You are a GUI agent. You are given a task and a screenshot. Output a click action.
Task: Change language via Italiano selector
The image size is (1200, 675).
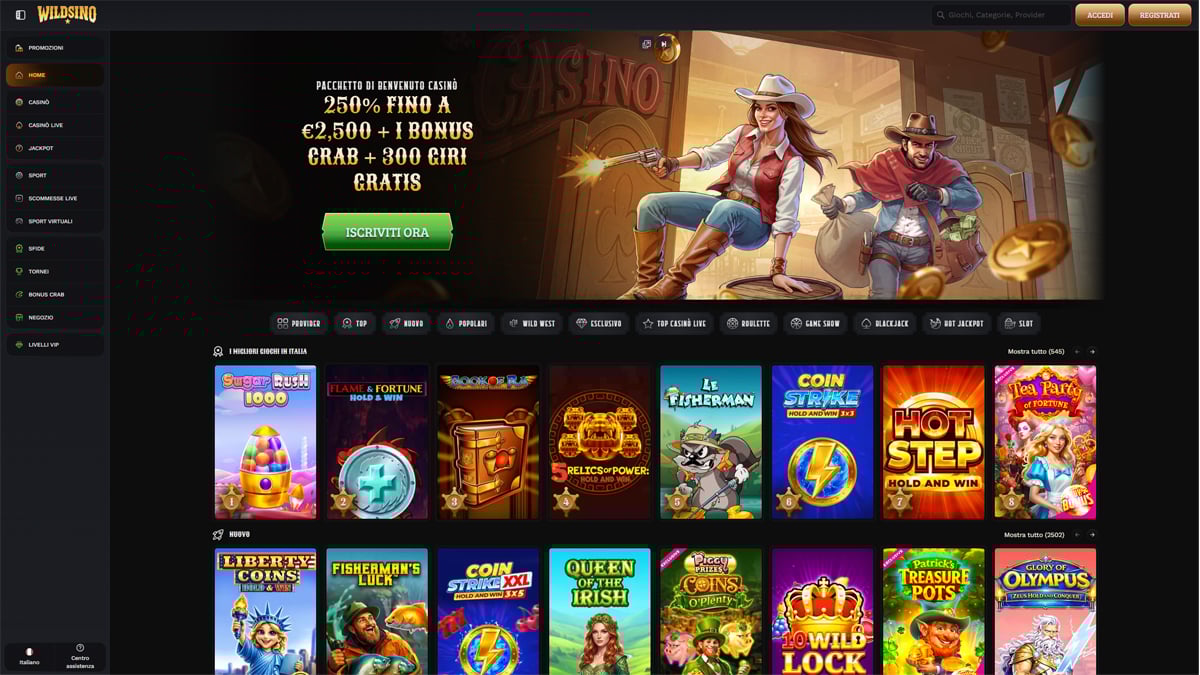click(30, 656)
